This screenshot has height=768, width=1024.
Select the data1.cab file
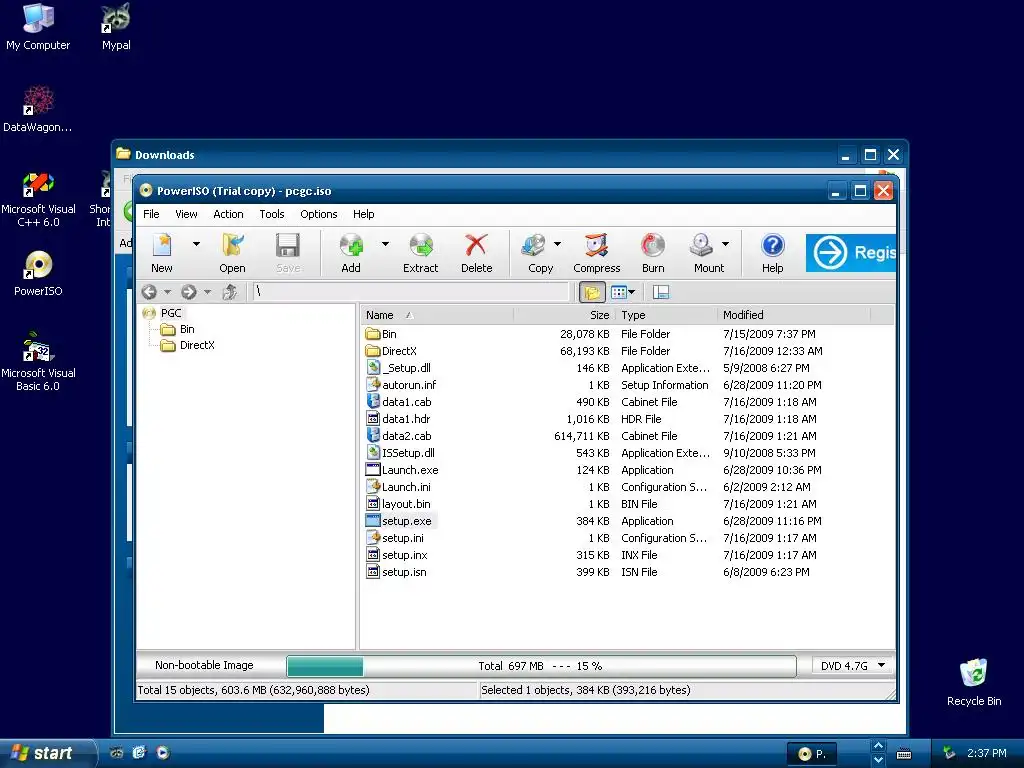[406, 402]
